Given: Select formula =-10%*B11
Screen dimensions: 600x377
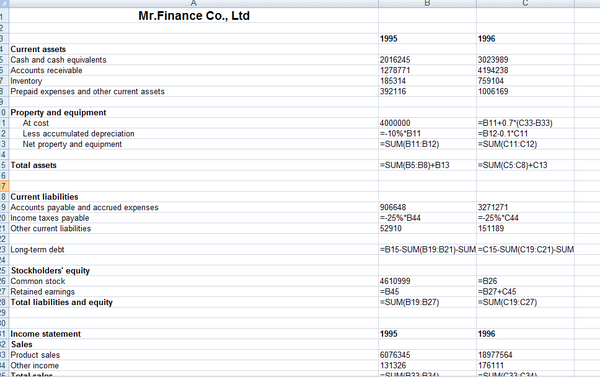Looking at the screenshot, I should tap(401, 134).
